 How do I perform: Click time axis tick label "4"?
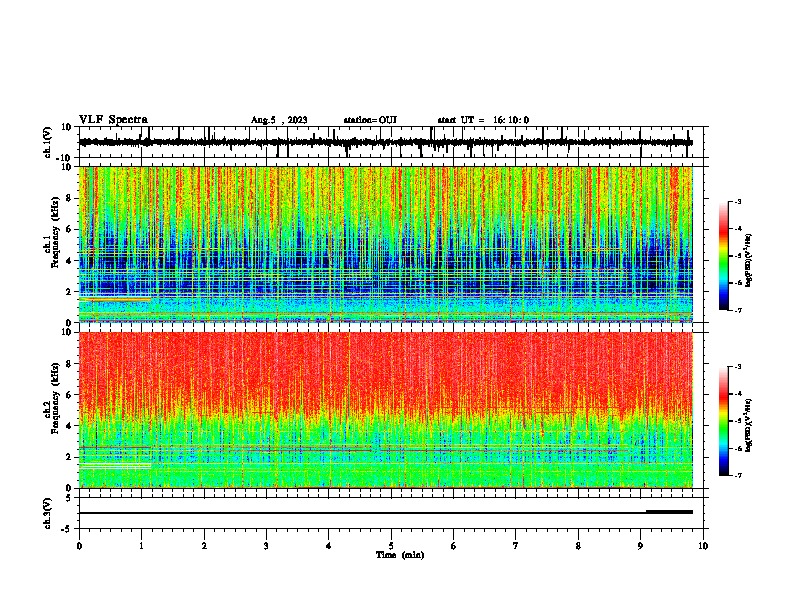pyautogui.click(x=329, y=546)
